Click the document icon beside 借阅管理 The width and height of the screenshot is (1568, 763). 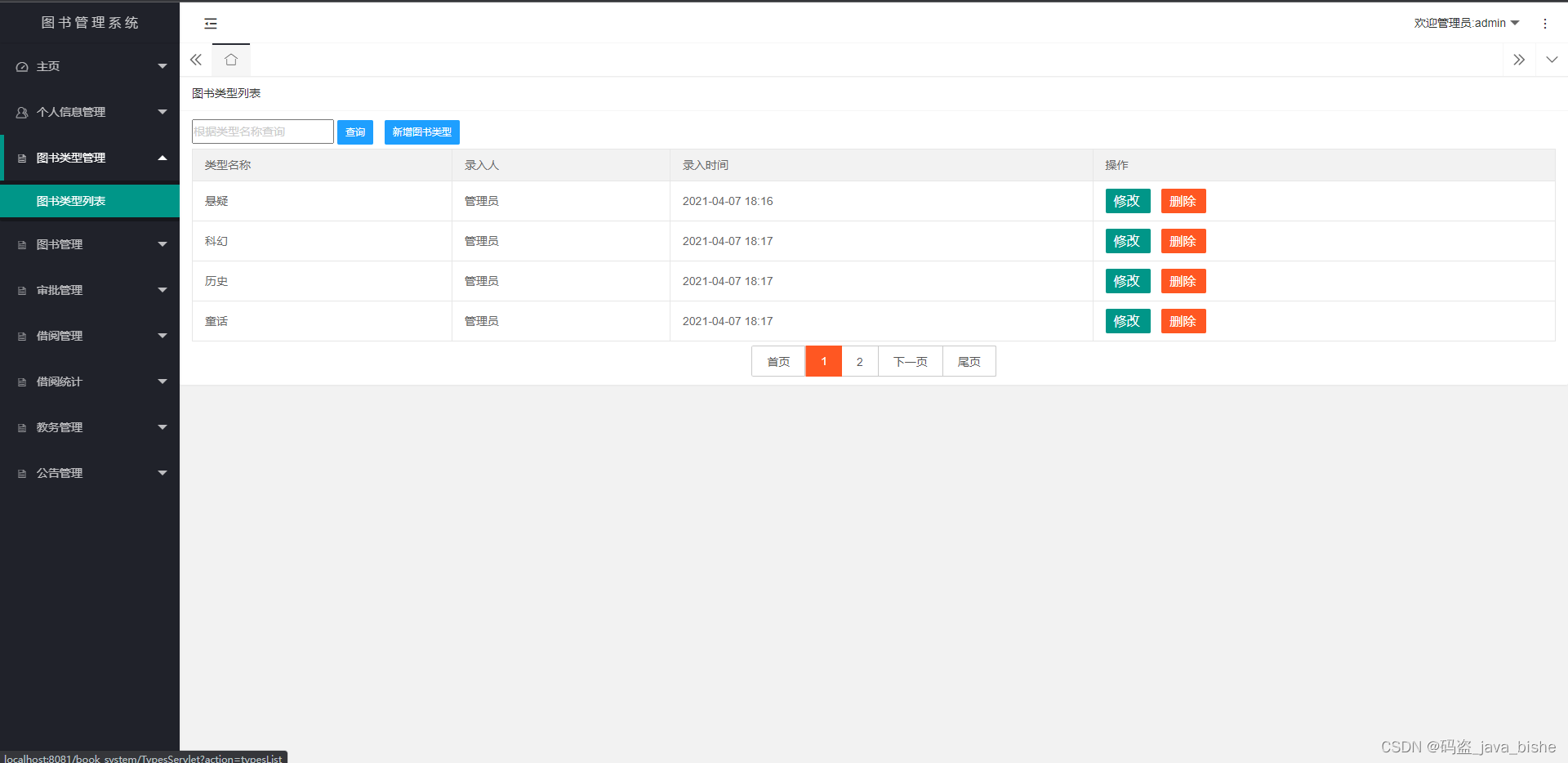(22, 337)
